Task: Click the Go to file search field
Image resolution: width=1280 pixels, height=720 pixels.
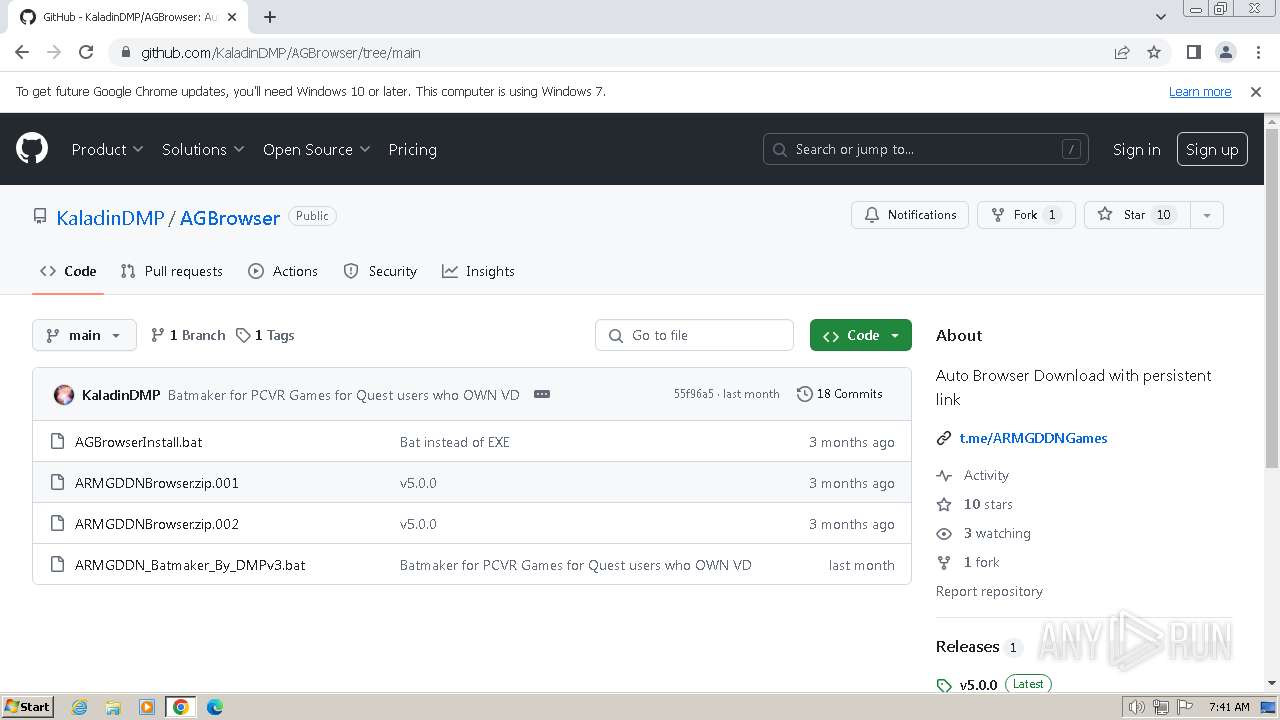Action: point(694,335)
